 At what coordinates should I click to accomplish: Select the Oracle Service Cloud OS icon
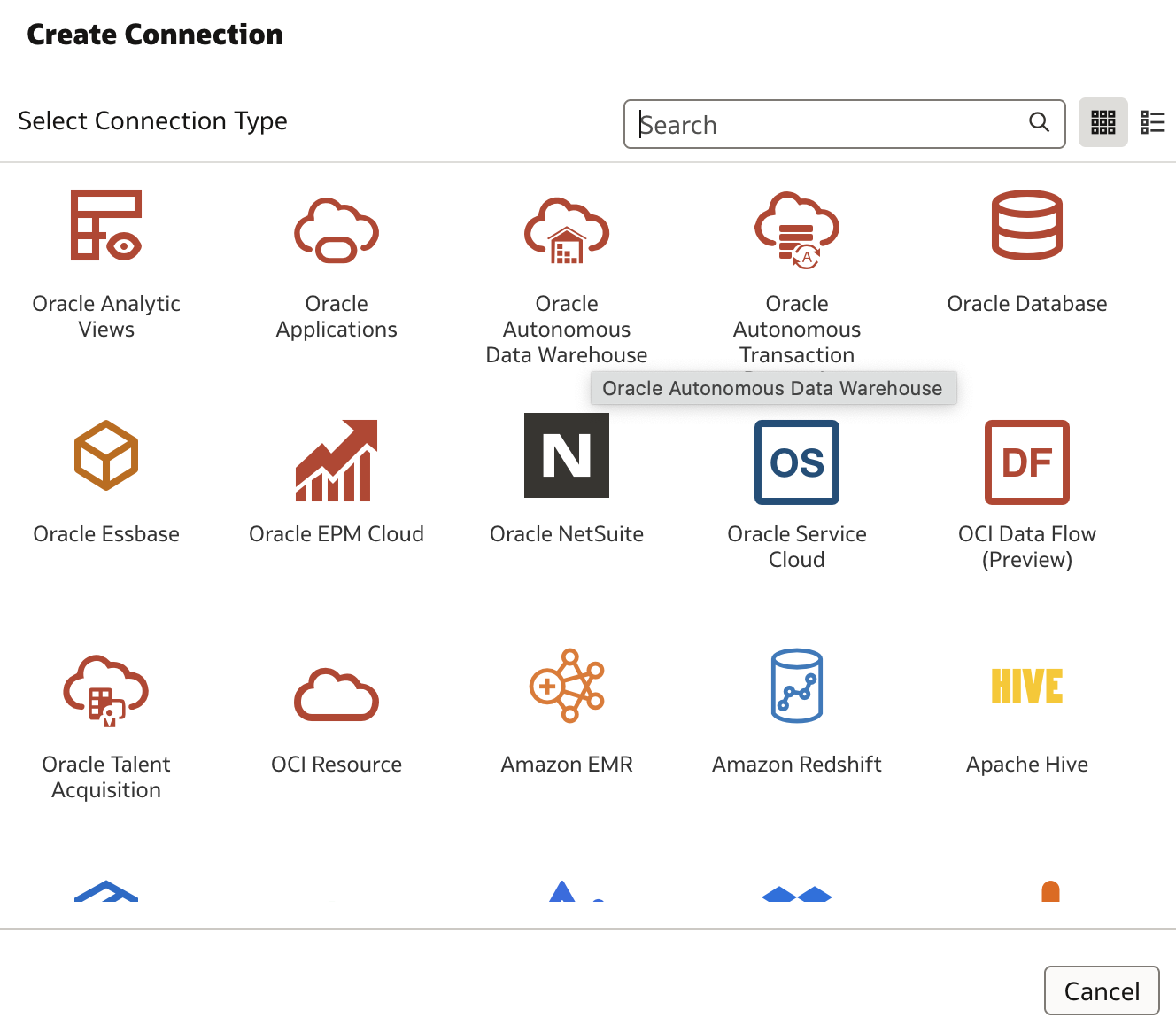tap(797, 462)
